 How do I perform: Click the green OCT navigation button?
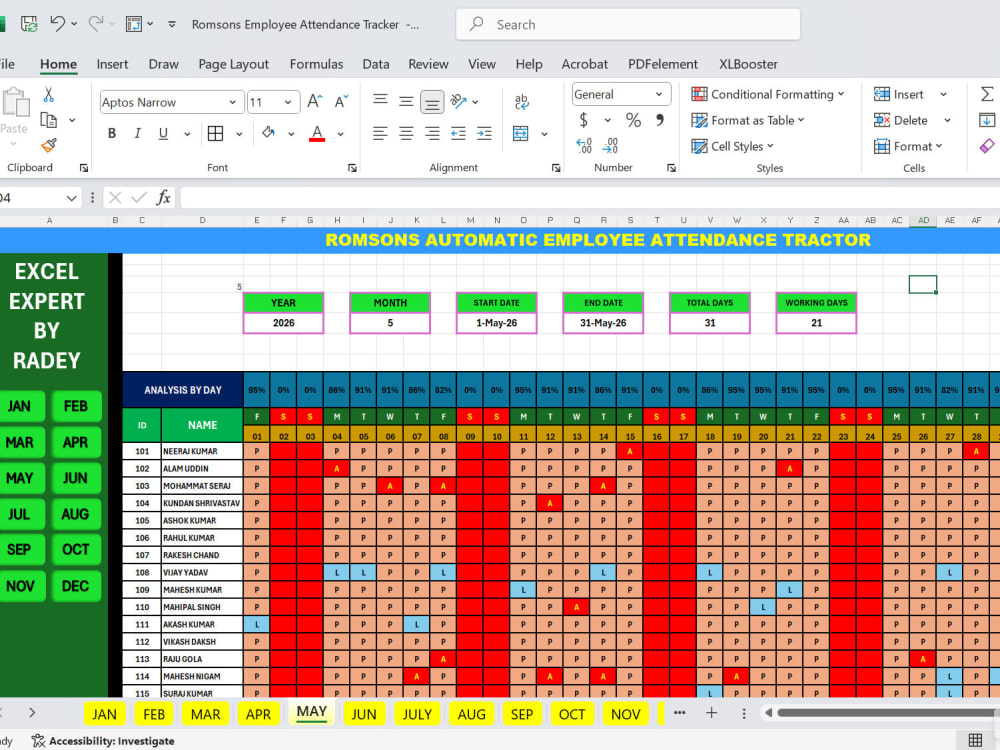75,550
